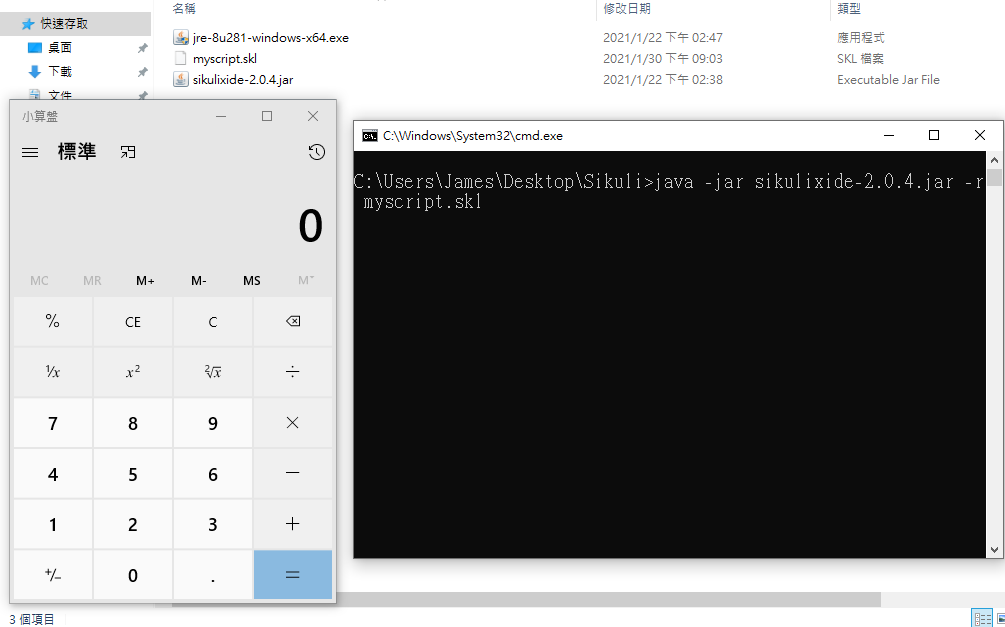Click the myscript.skl blank file icon
Screen dimensions: 1005x627
point(181,58)
